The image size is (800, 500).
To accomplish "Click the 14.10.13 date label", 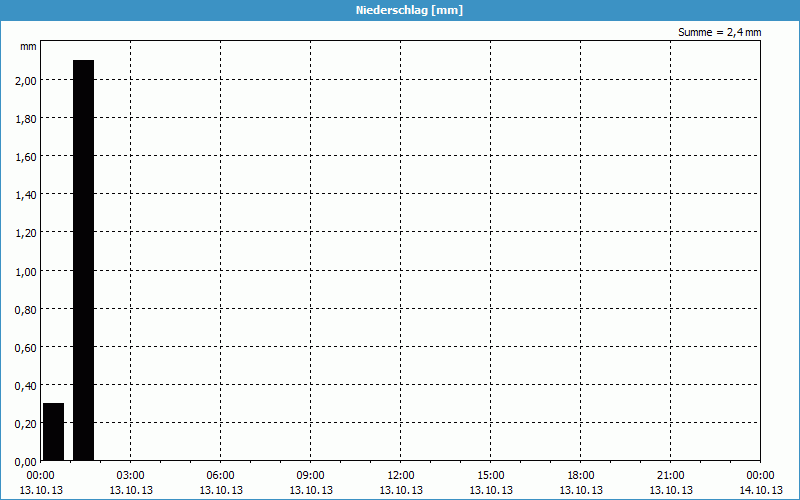I will [x=760, y=490].
